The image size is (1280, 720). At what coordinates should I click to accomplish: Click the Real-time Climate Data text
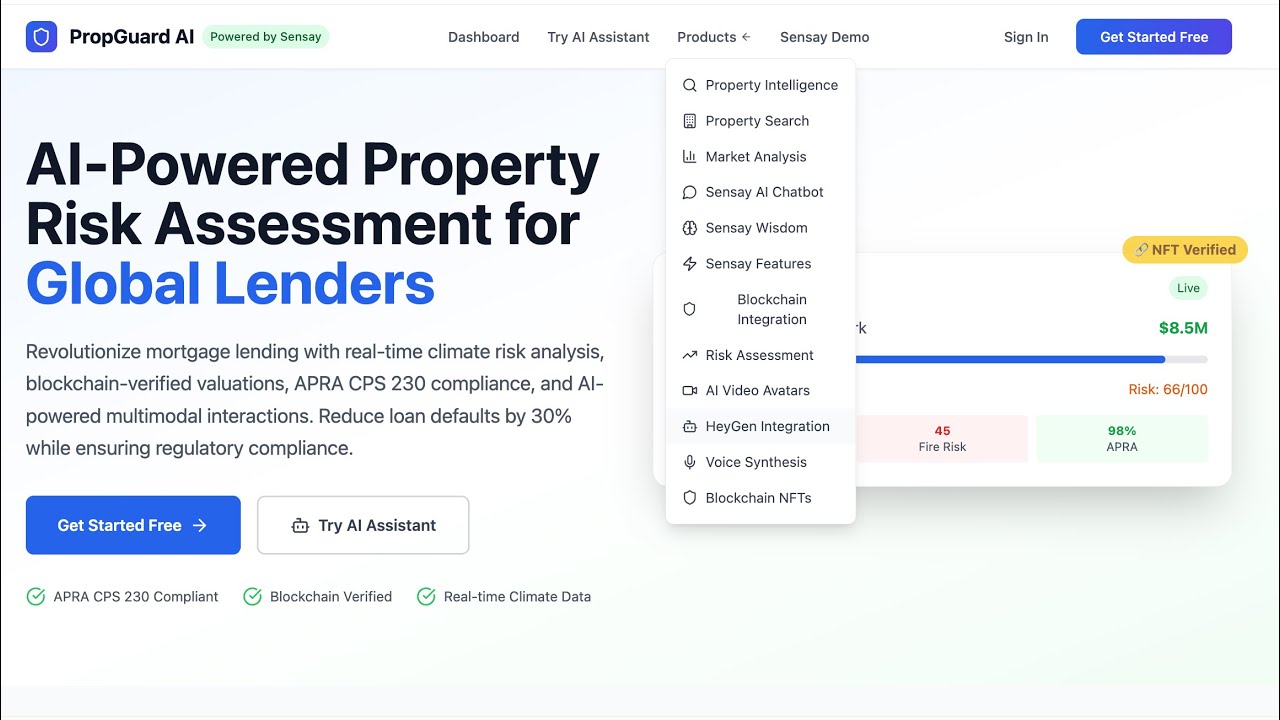517,597
